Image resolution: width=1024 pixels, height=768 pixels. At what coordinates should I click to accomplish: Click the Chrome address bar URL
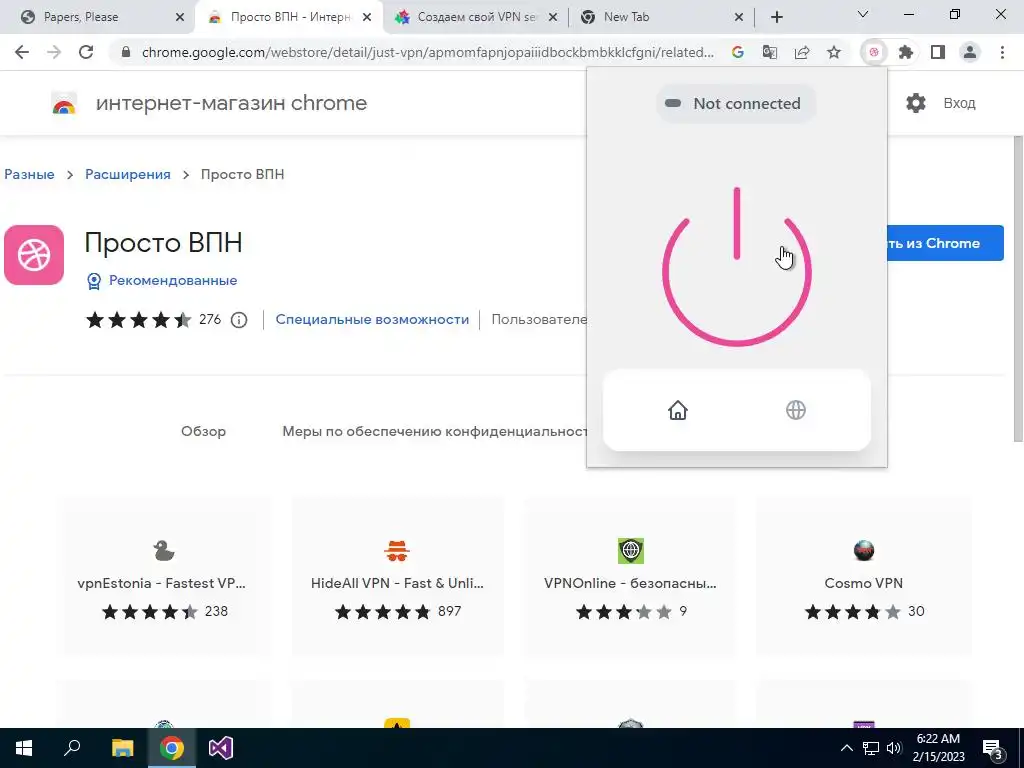[428, 52]
